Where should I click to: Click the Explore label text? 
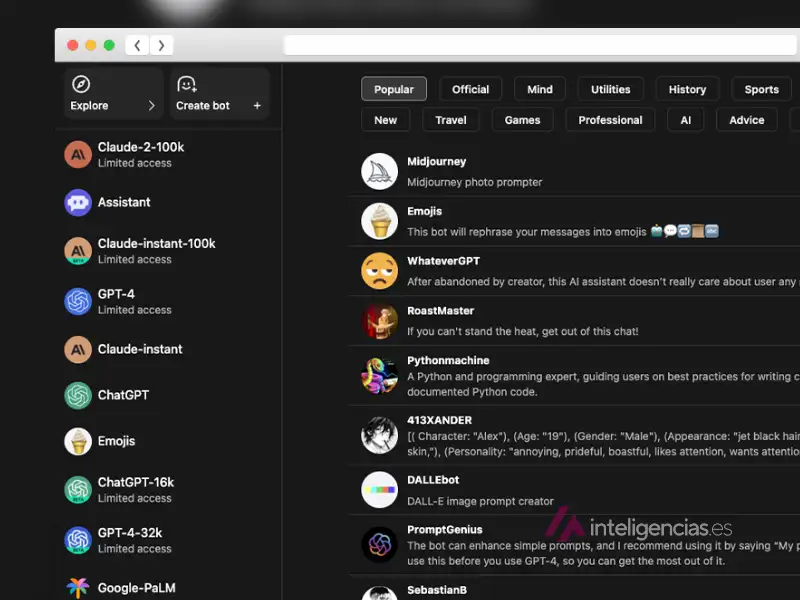point(89,106)
